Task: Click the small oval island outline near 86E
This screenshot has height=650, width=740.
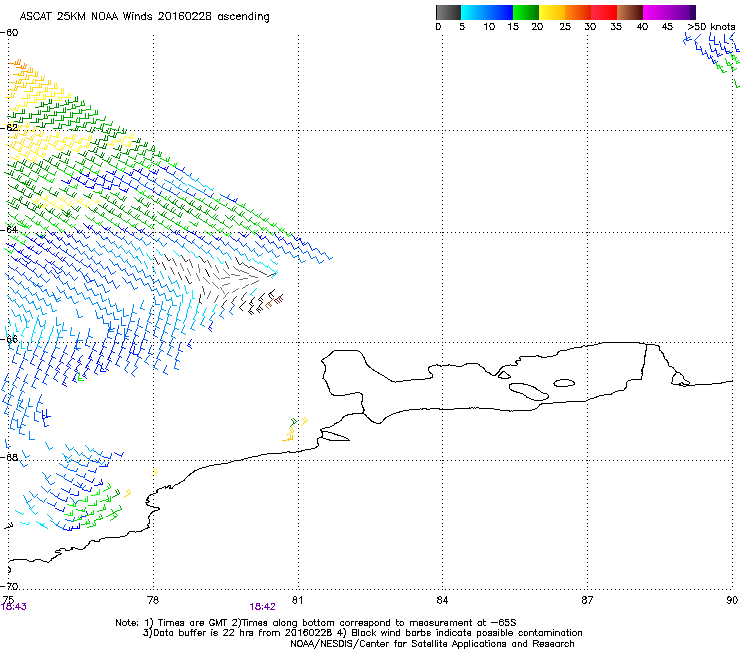Action: [x=564, y=383]
